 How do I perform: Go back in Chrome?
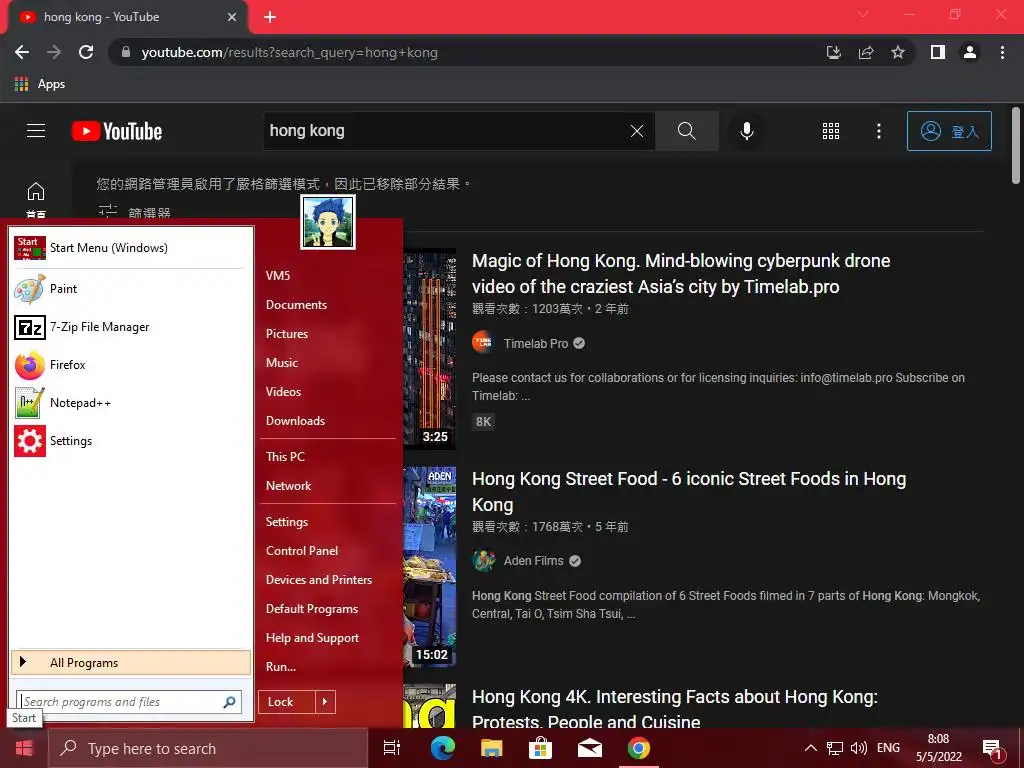click(x=22, y=52)
